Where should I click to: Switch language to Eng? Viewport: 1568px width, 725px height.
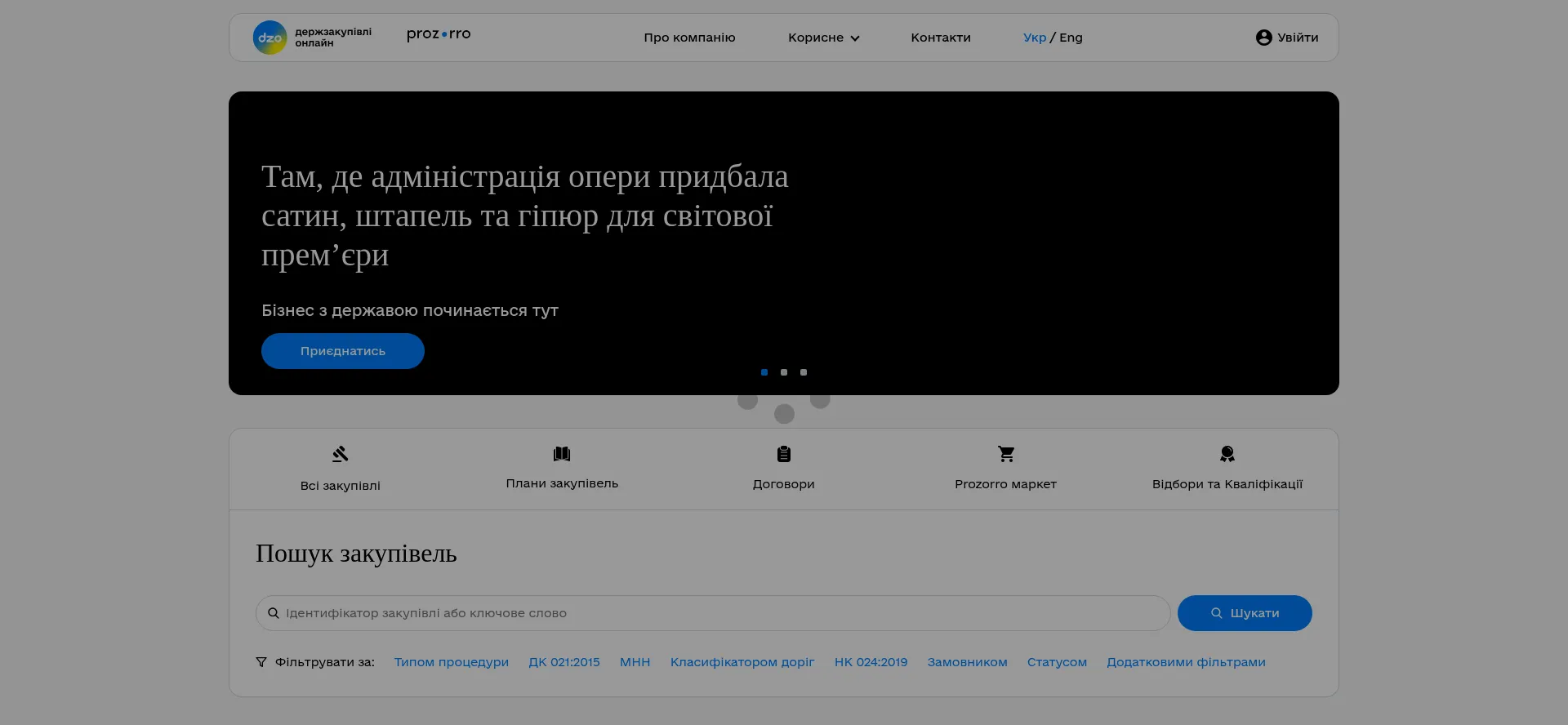click(1071, 38)
